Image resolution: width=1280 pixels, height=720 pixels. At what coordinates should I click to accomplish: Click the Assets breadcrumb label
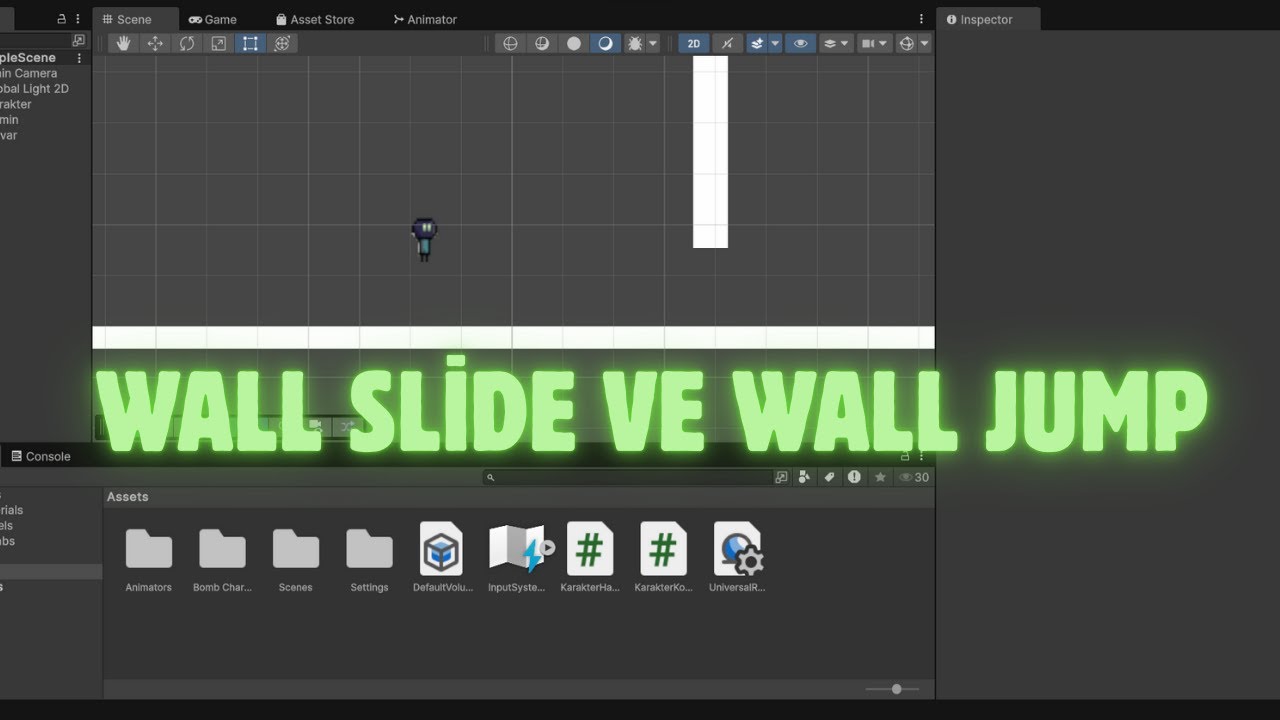click(x=127, y=497)
